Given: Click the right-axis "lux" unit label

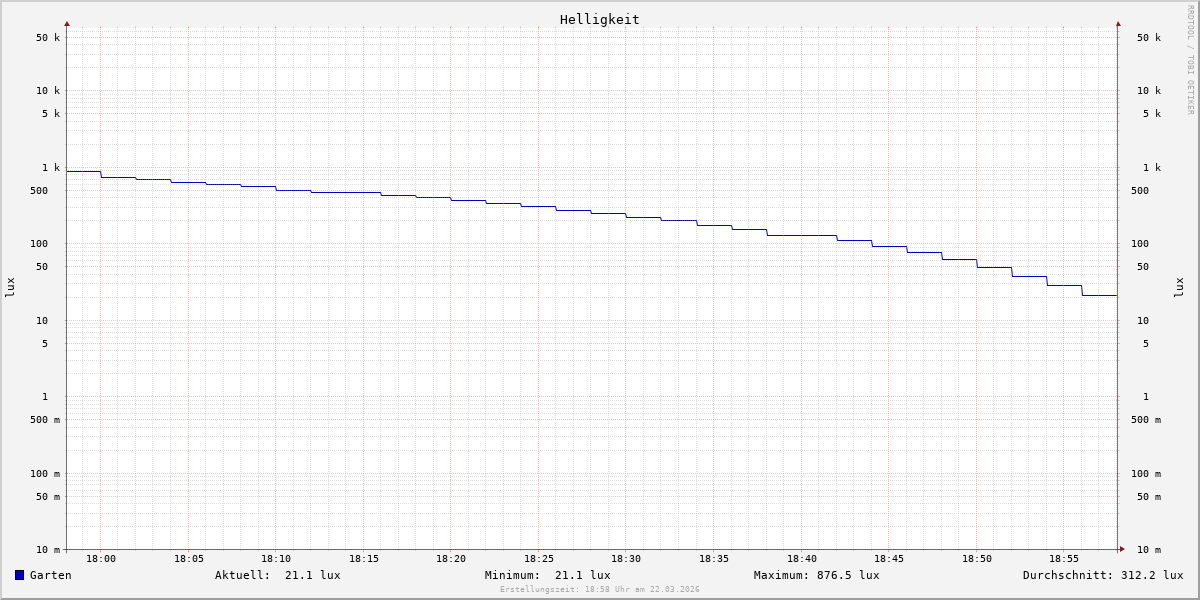Looking at the screenshot, I should (x=1179, y=287).
